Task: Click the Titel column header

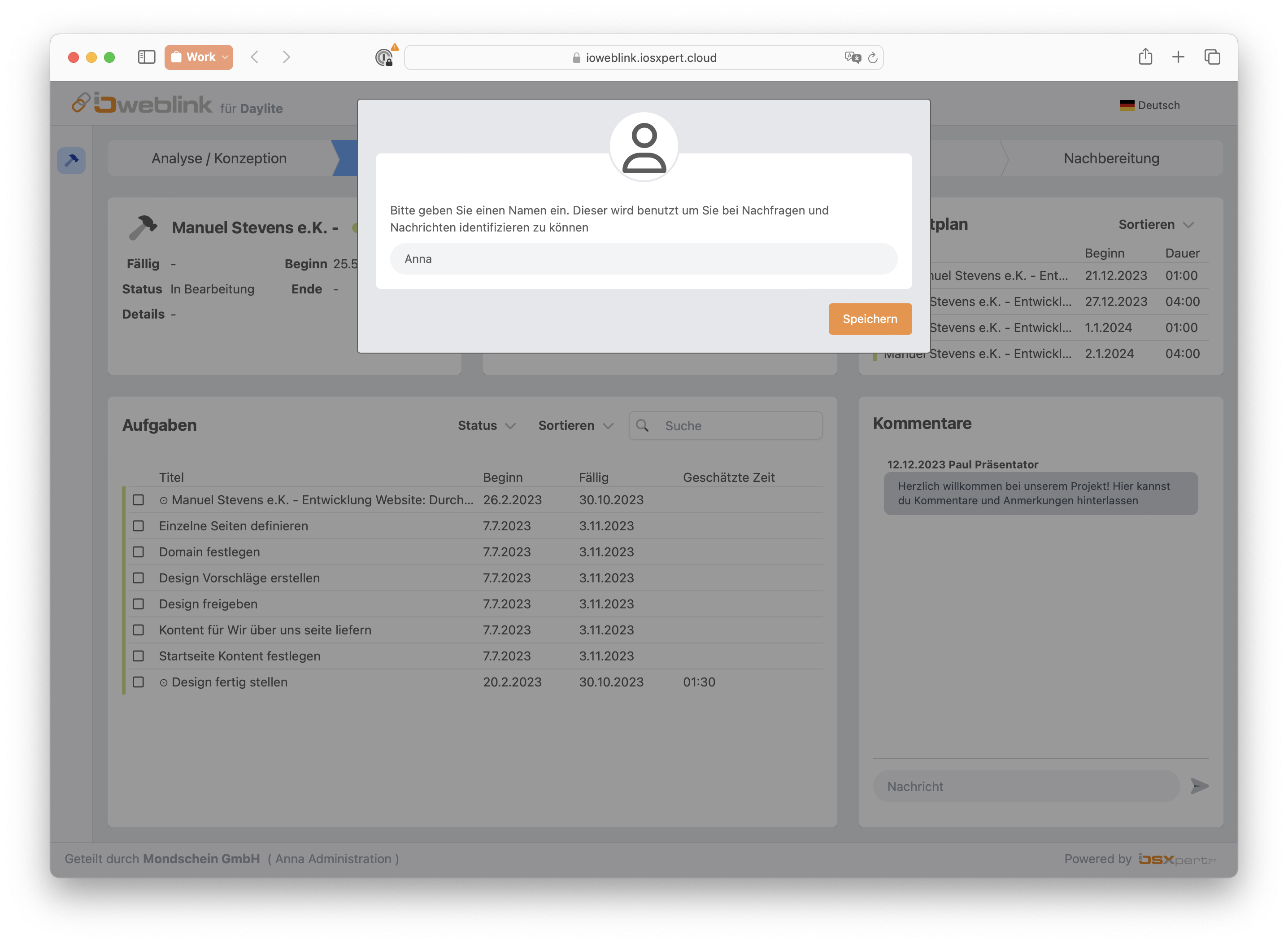Action: tap(171, 478)
